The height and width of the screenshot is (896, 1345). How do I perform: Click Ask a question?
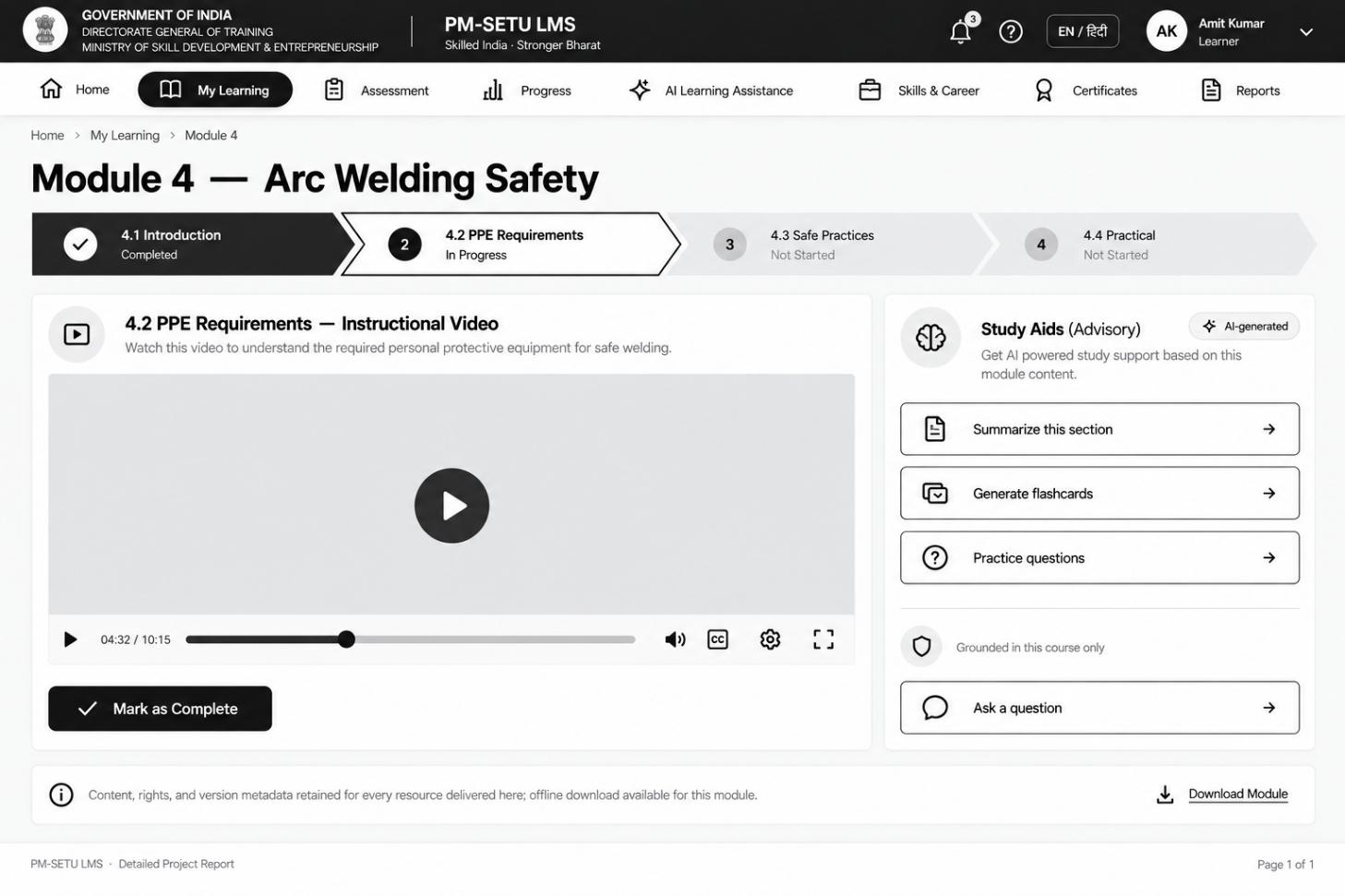(x=1099, y=708)
